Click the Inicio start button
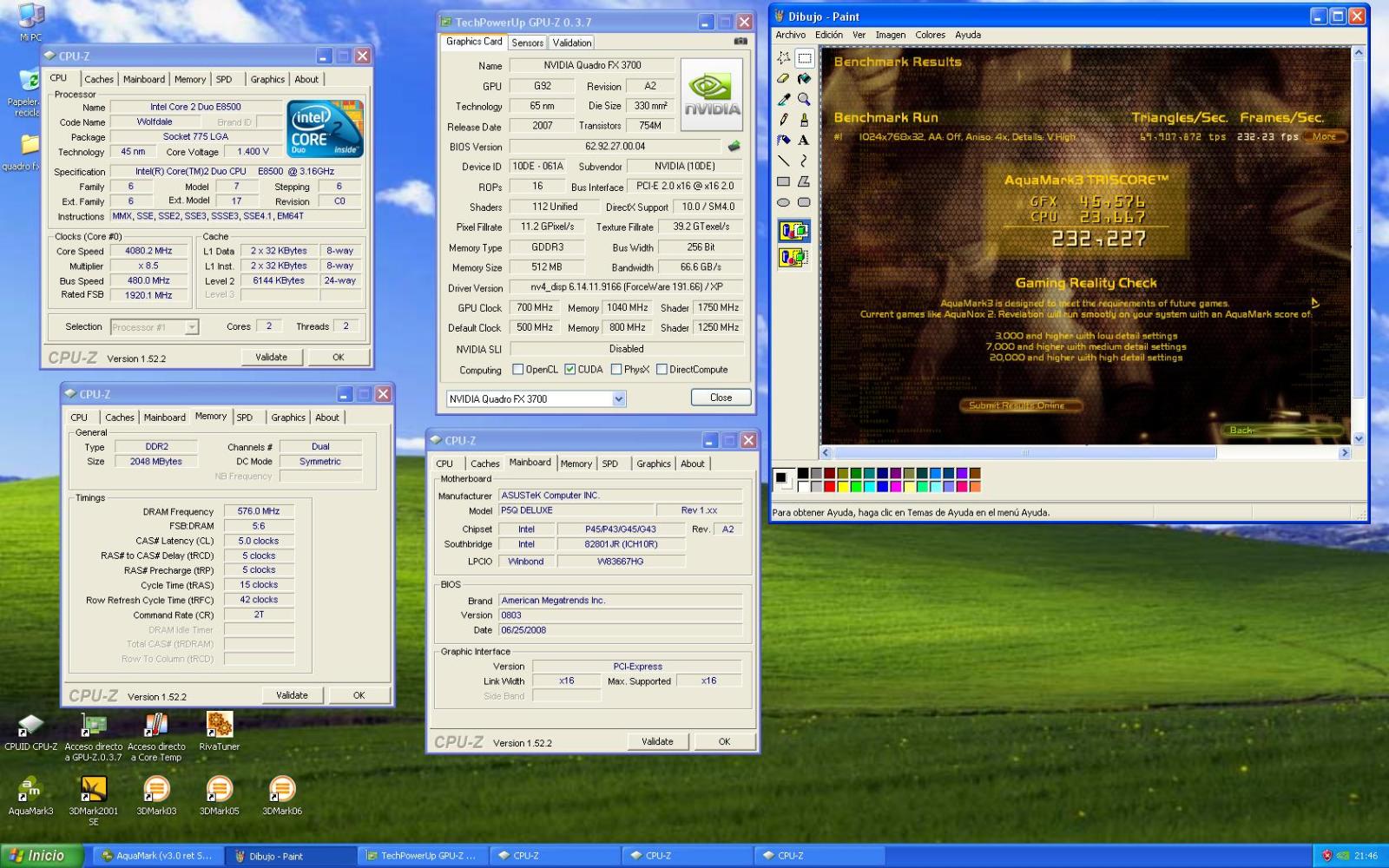 tap(41, 856)
